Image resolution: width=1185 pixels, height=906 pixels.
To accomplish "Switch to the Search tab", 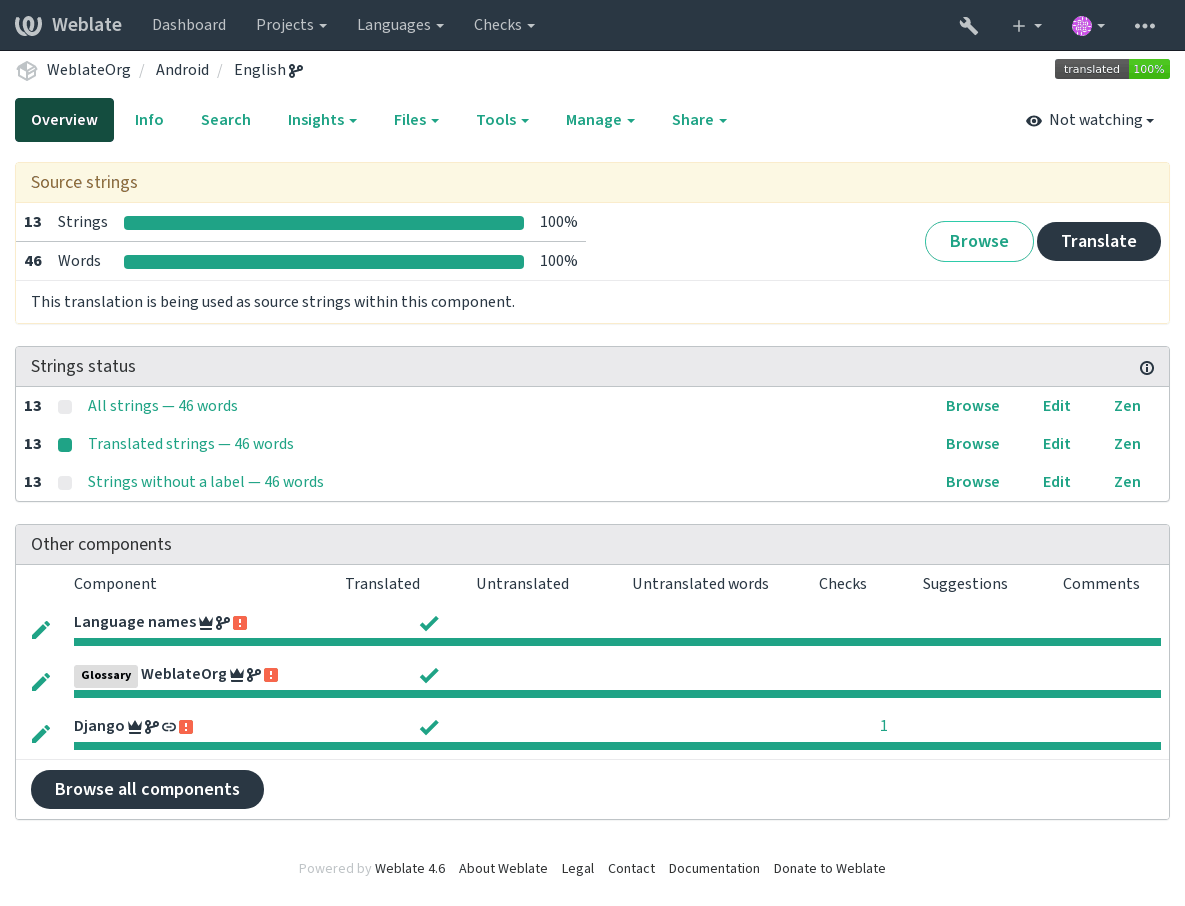I will tap(225, 120).
